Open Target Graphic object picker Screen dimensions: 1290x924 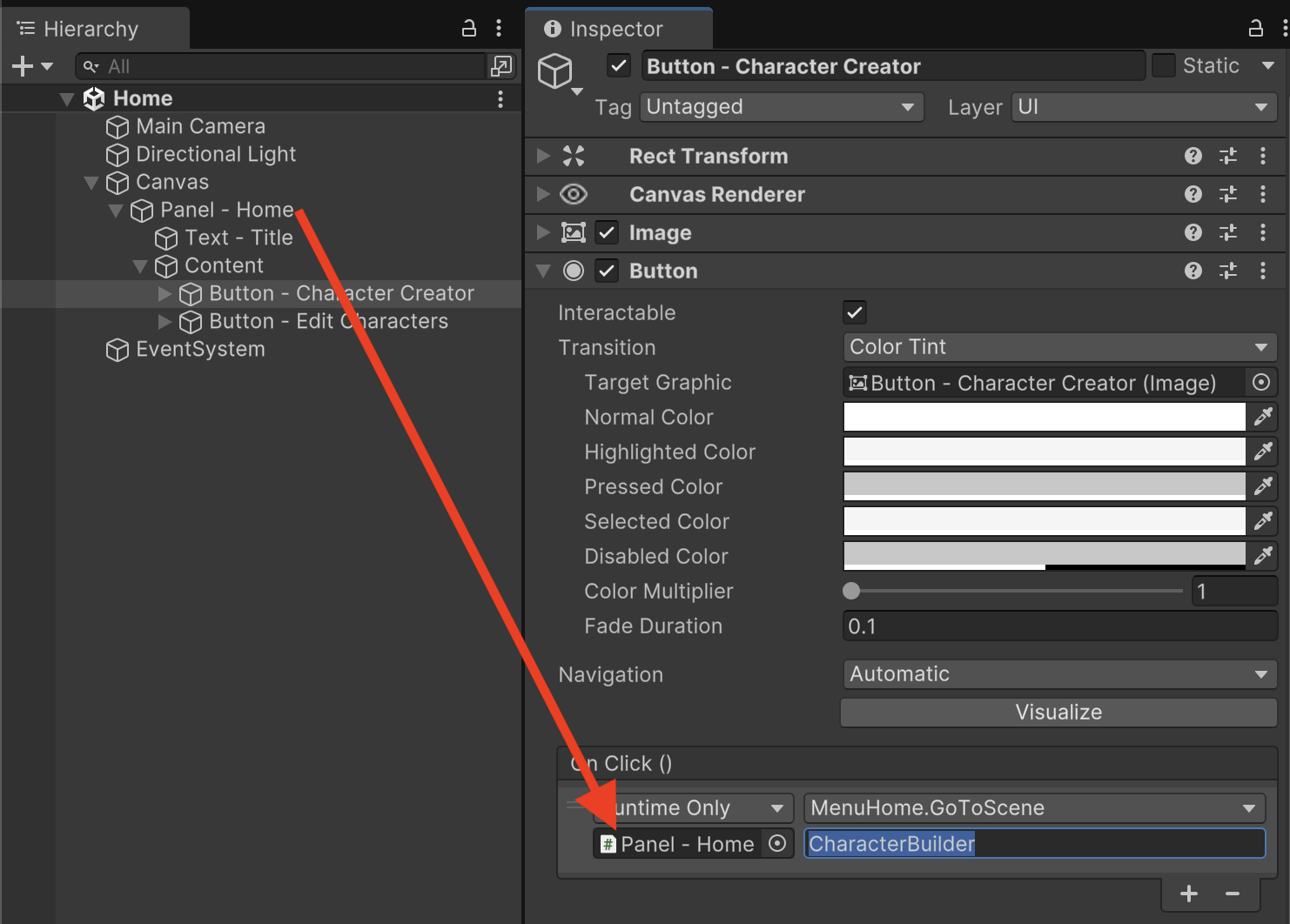(1260, 382)
